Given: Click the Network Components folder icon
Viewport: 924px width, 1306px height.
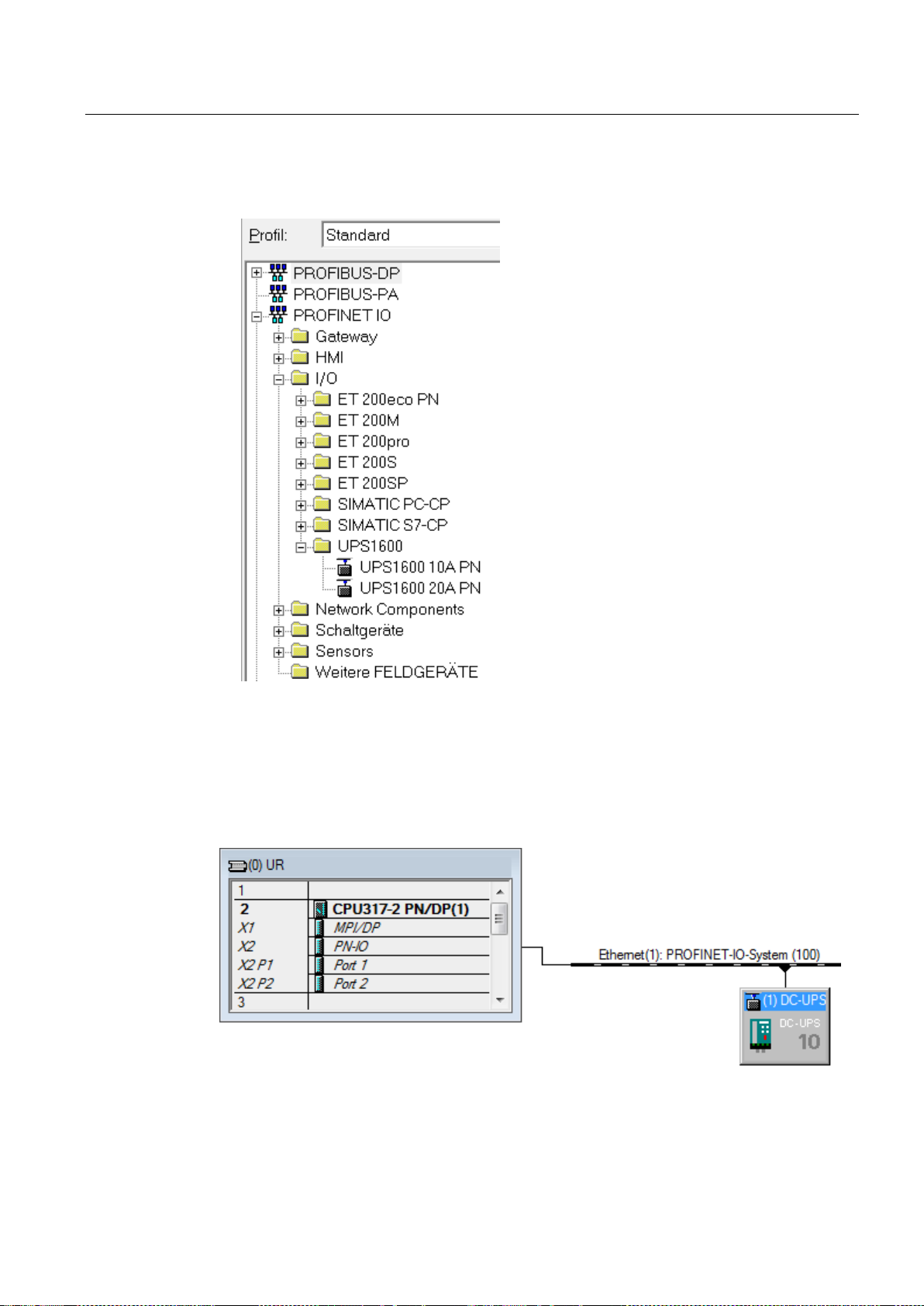Looking at the screenshot, I should point(300,609).
